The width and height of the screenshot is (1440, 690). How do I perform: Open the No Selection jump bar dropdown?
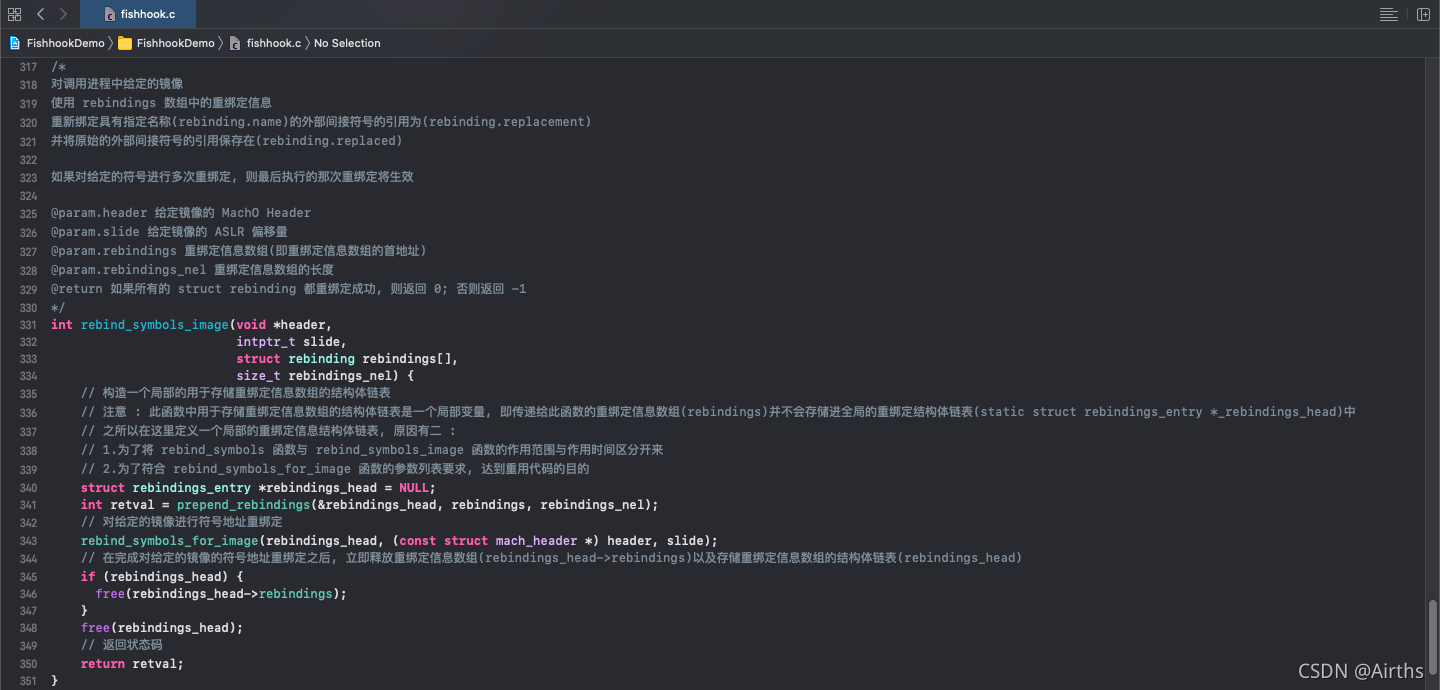coord(349,43)
